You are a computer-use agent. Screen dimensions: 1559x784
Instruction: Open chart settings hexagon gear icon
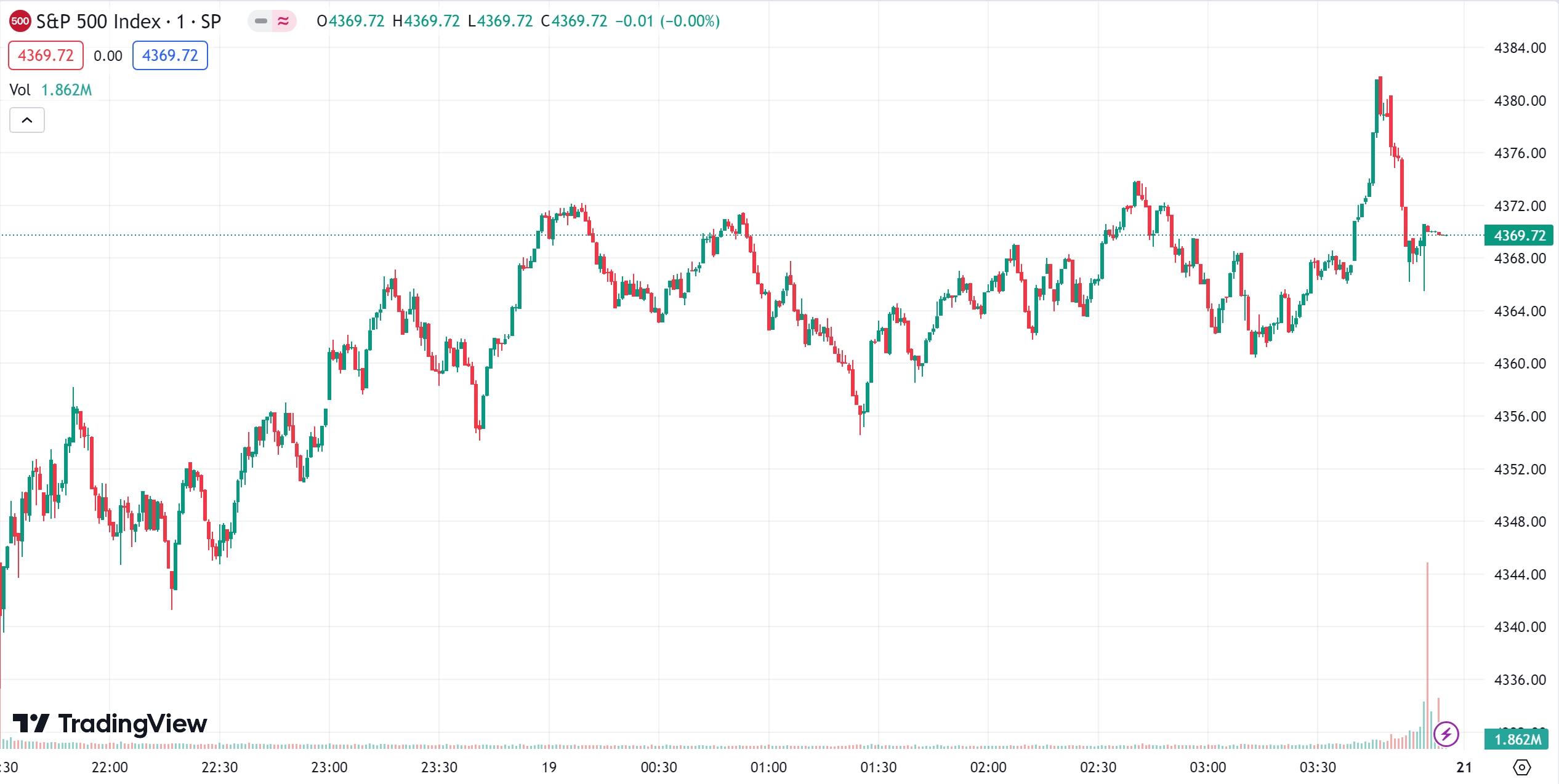(x=1521, y=767)
